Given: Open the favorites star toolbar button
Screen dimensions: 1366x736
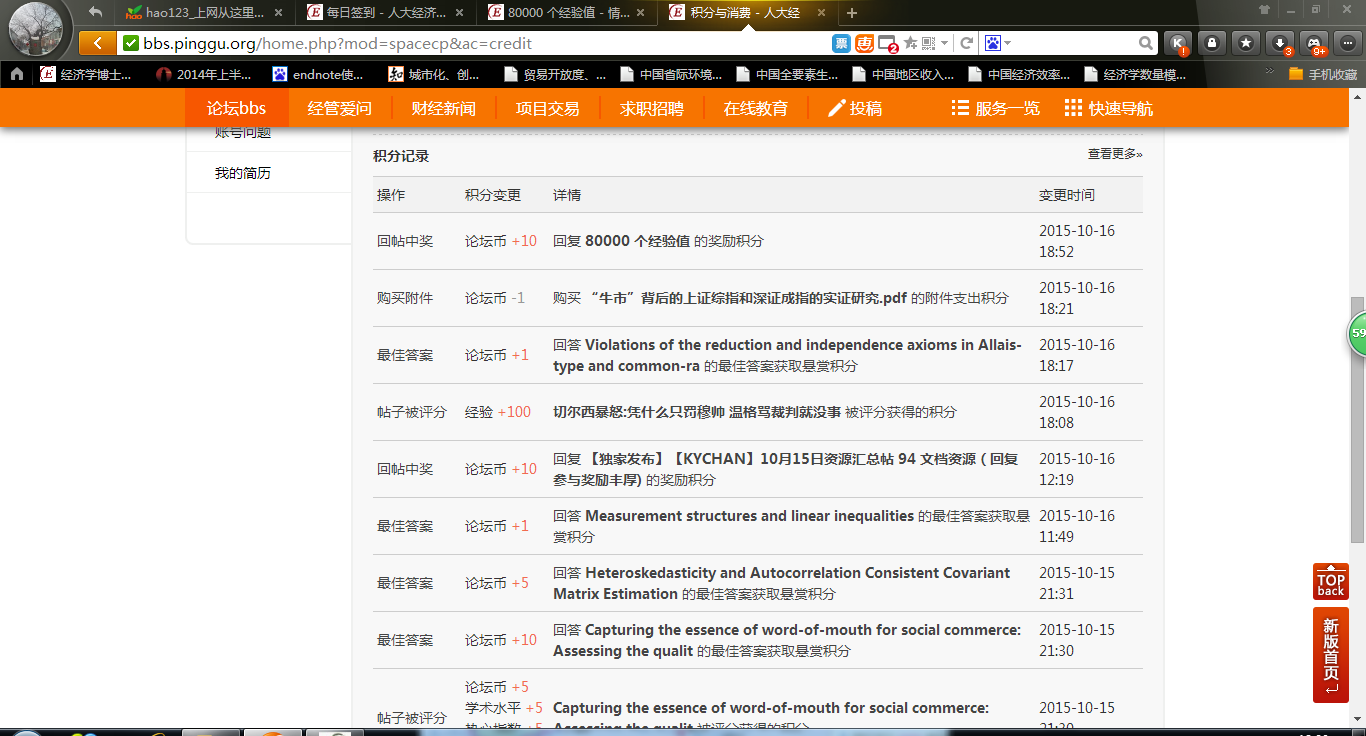Looking at the screenshot, I should coord(1246,43).
